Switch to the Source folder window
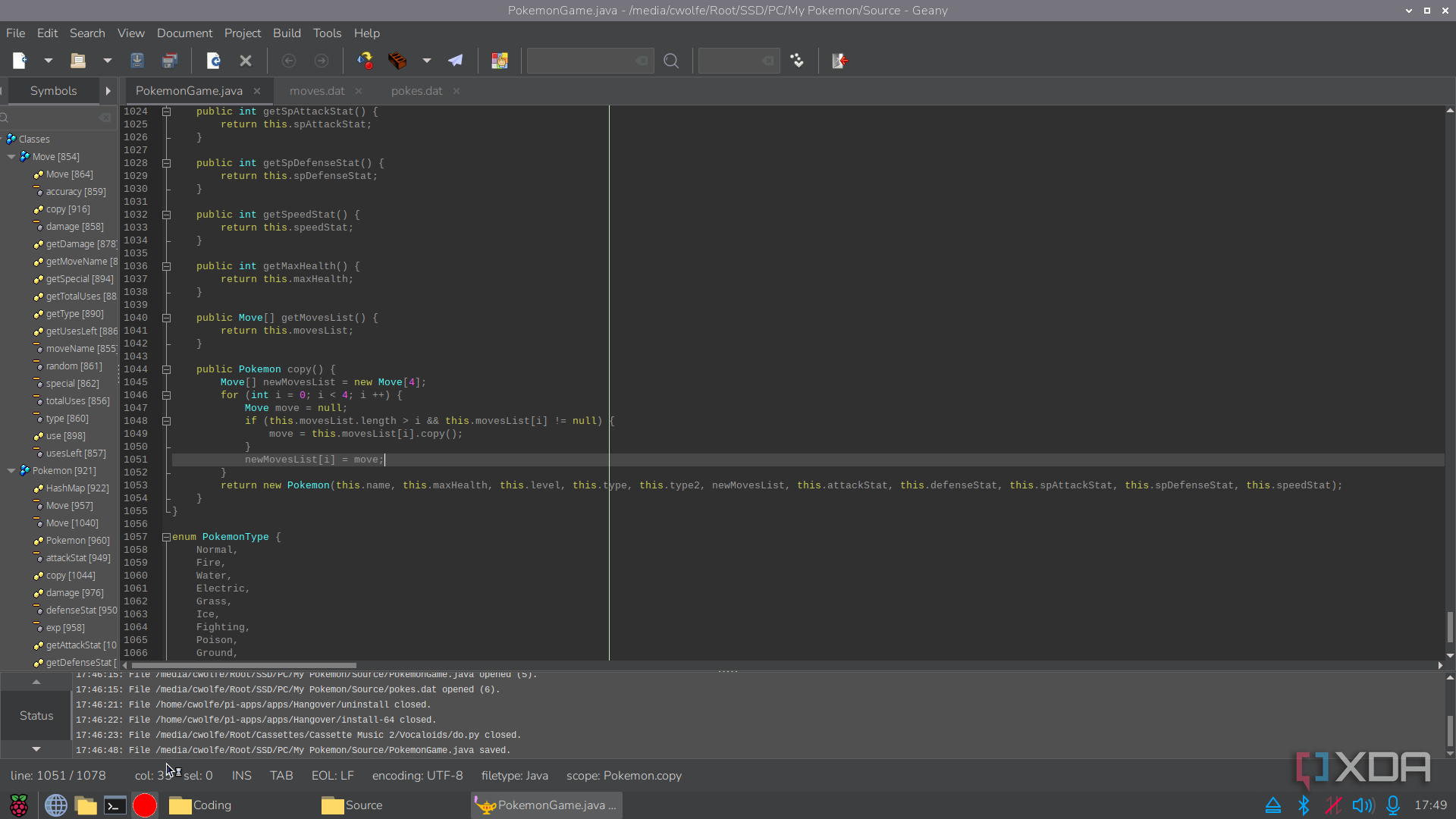 (x=352, y=805)
